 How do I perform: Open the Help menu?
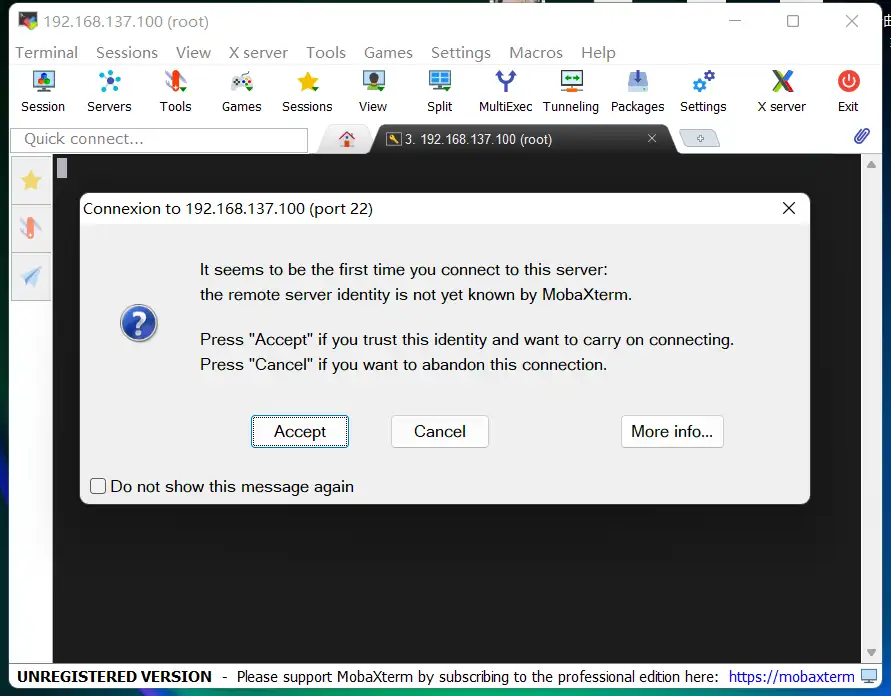pos(598,52)
